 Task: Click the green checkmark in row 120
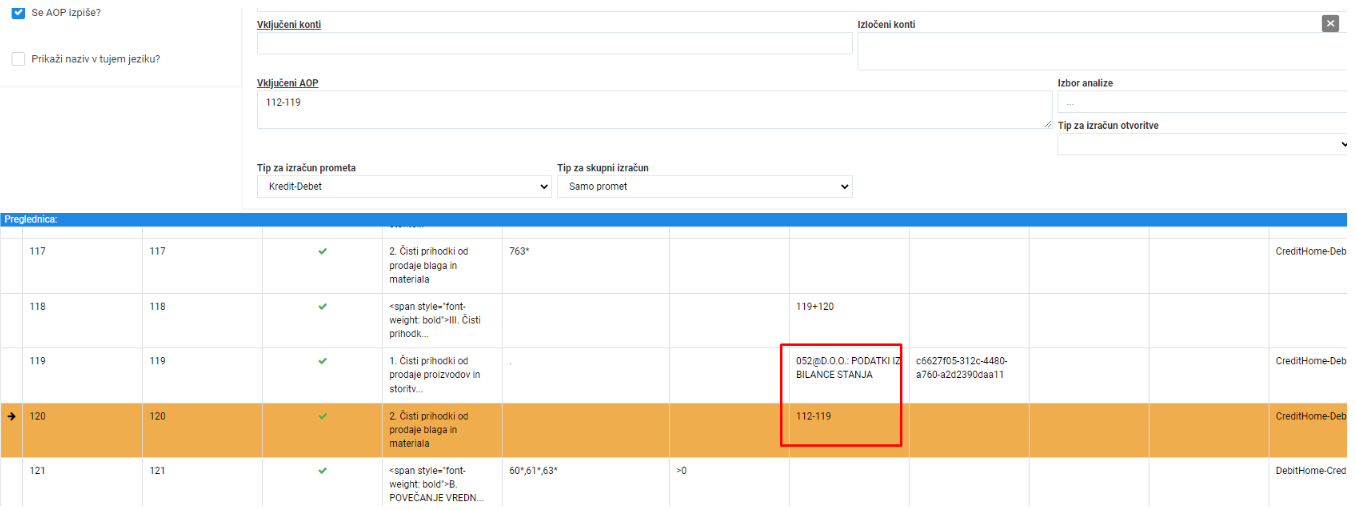[322, 416]
